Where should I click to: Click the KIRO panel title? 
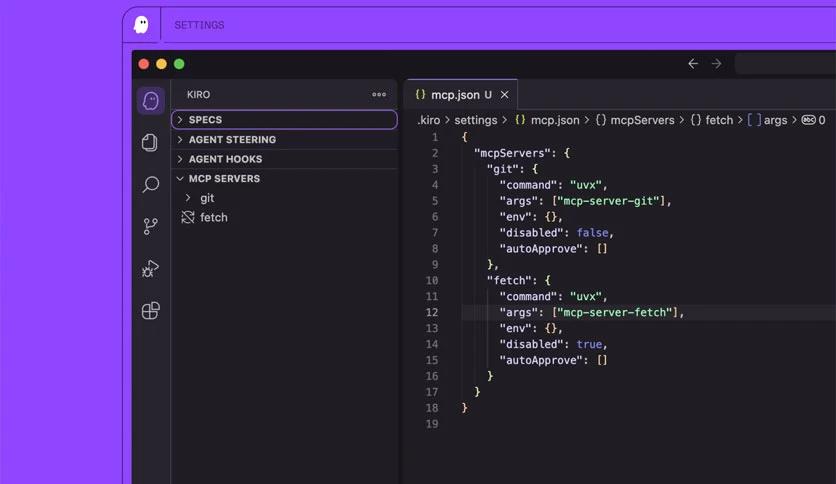[x=198, y=94]
